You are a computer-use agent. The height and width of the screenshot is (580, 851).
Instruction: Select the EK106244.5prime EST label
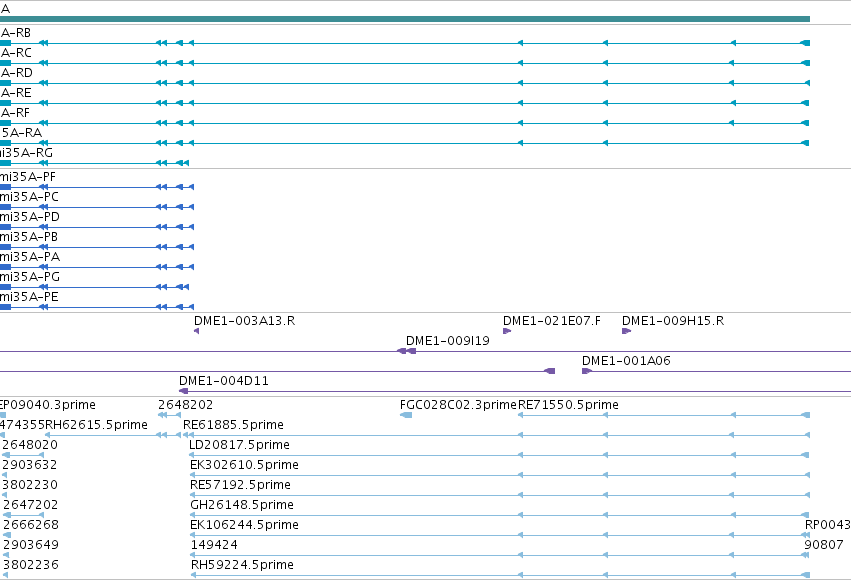point(244,525)
